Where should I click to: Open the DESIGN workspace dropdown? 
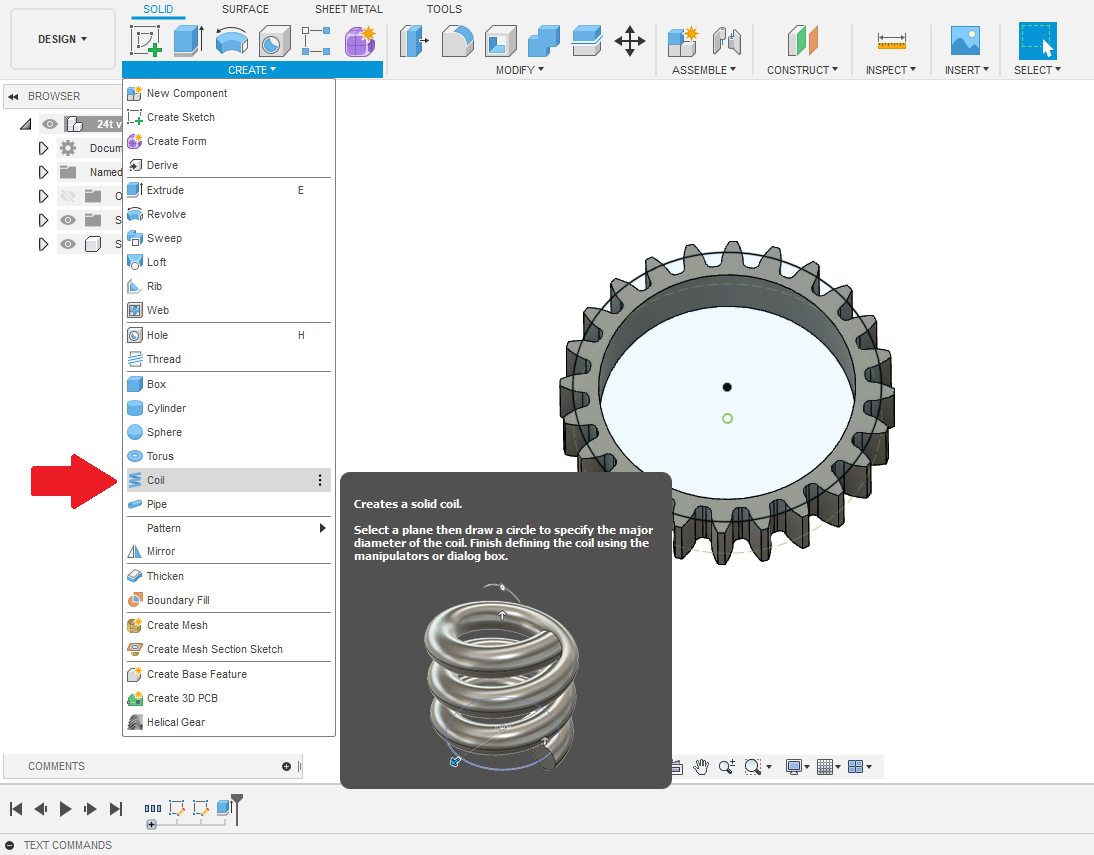(x=62, y=39)
